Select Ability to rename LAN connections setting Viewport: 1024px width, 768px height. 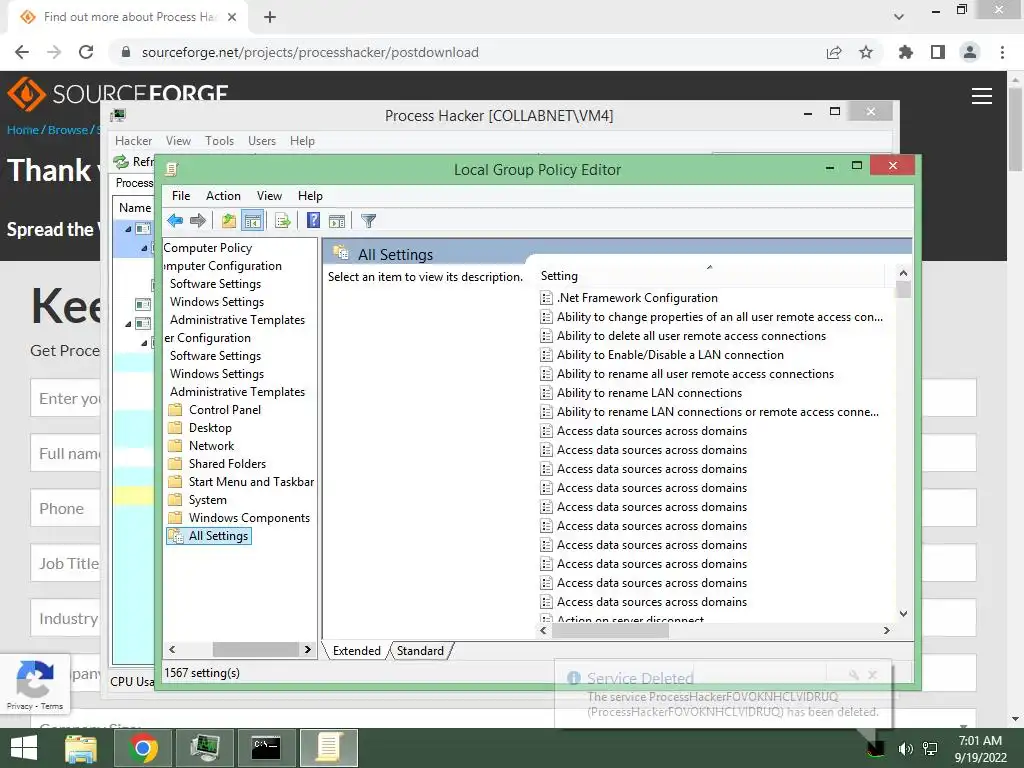click(649, 392)
